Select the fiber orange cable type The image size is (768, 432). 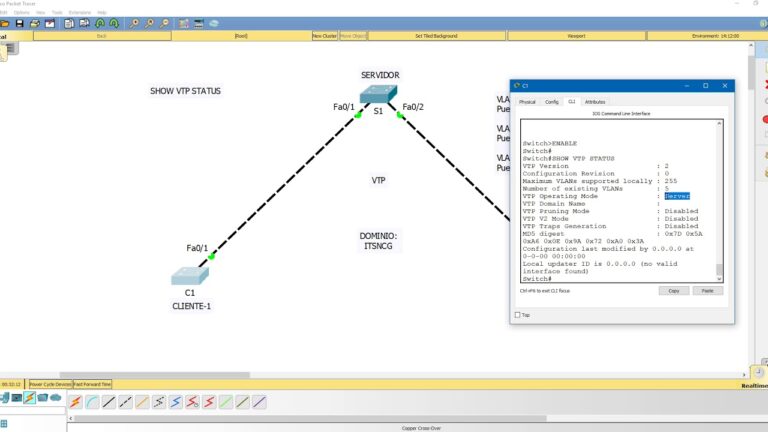pyautogui.click(x=142, y=402)
